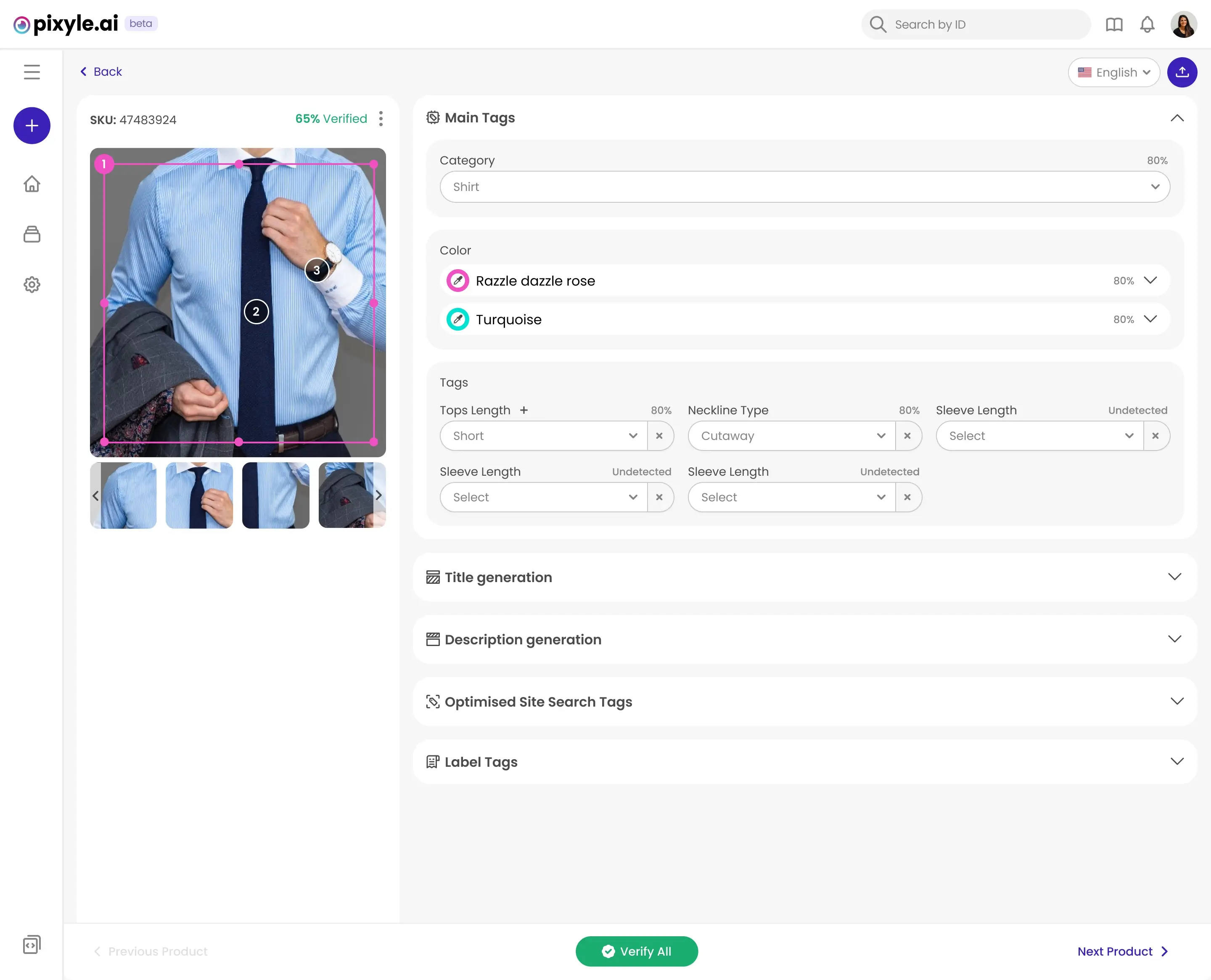The height and width of the screenshot is (980, 1211).
Task: Click the 65% Verified status text
Action: click(x=331, y=119)
